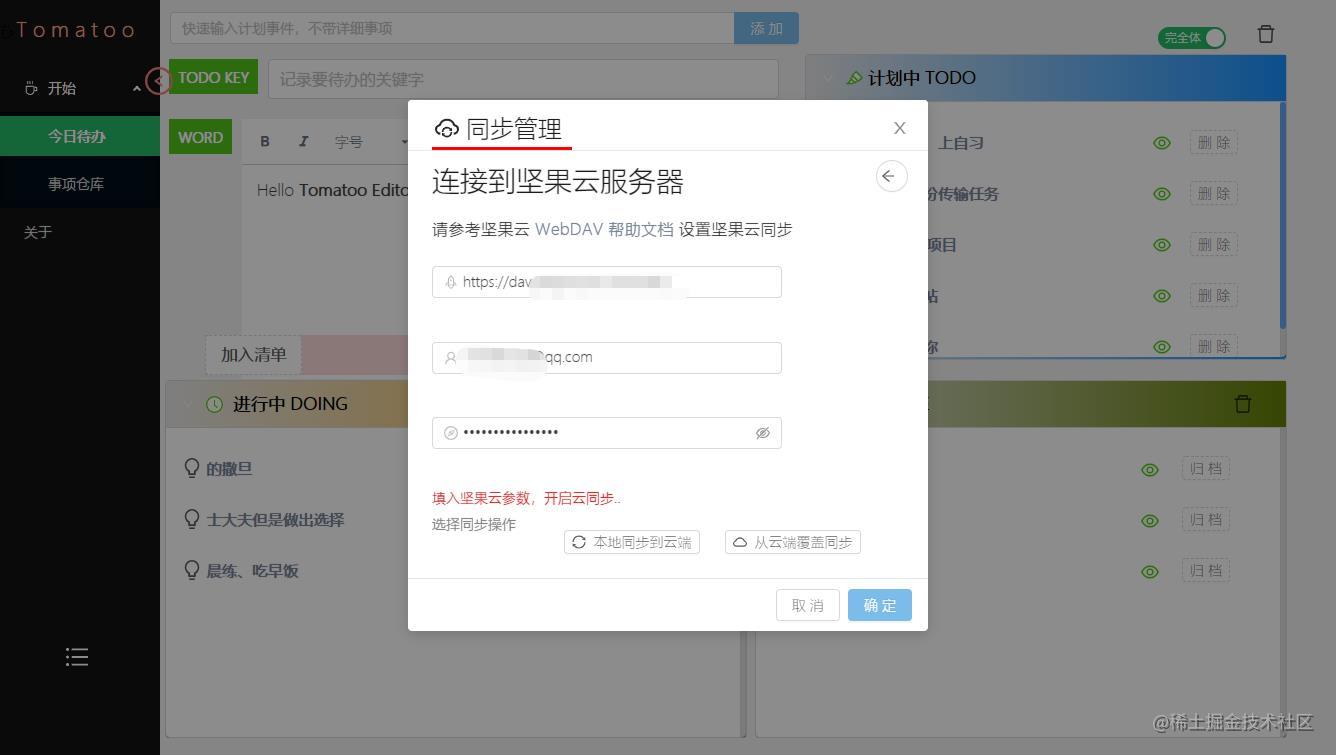1336x755 pixels.
Task: Toggle italic in editor toolbar
Action: tap(303, 141)
